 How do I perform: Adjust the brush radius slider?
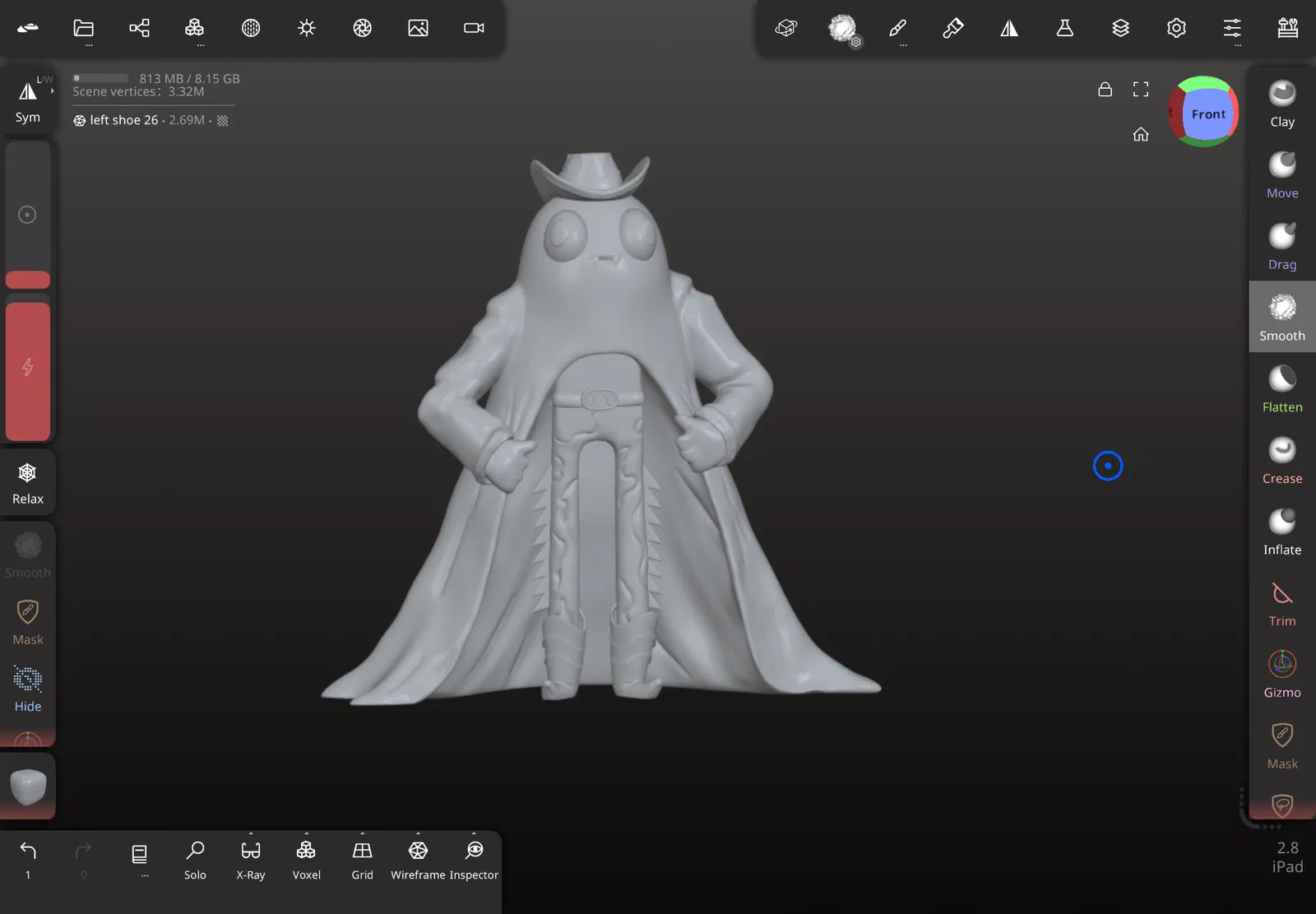[28, 216]
